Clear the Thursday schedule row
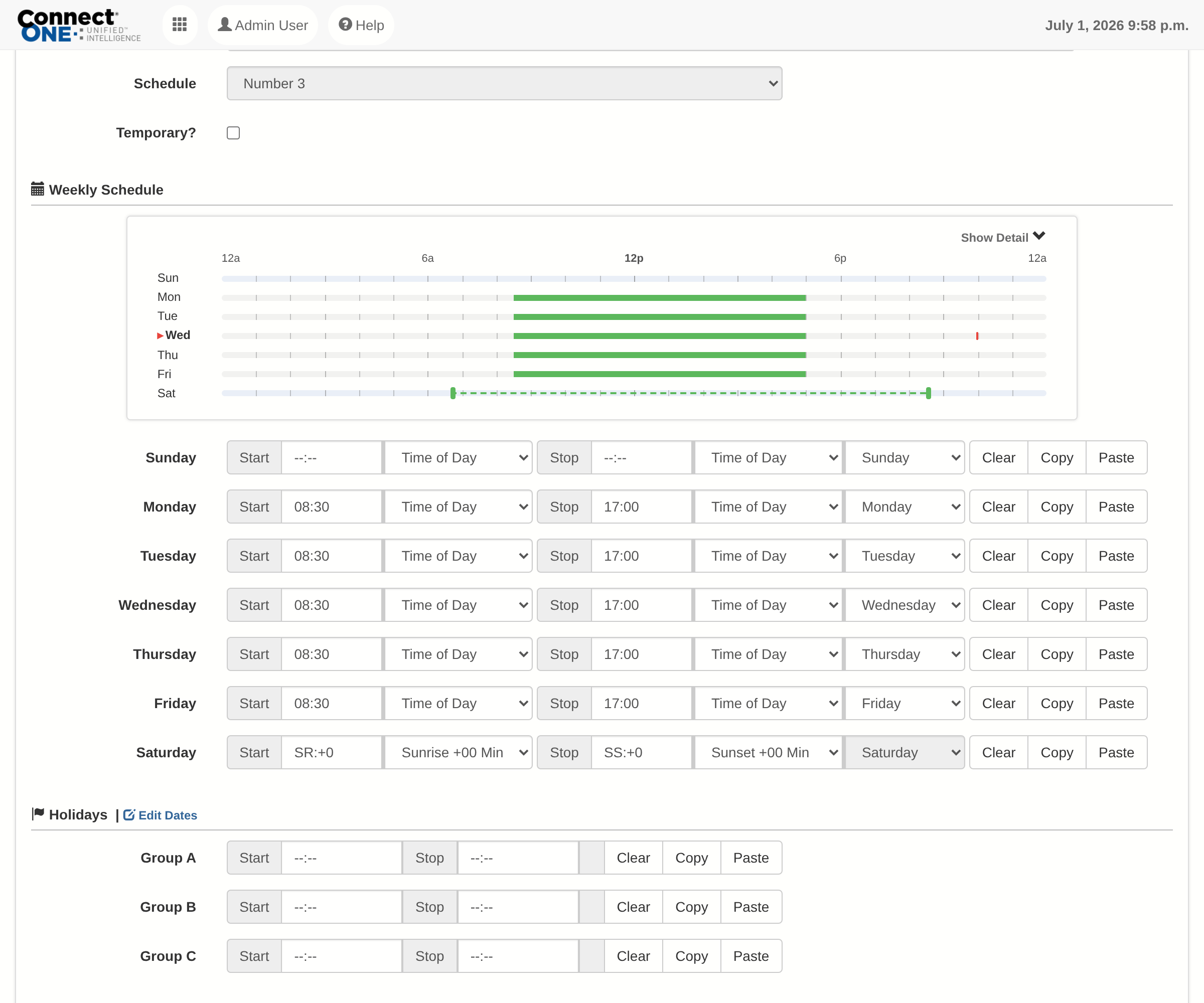This screenshot has height=1003, width=1204. 998,654
